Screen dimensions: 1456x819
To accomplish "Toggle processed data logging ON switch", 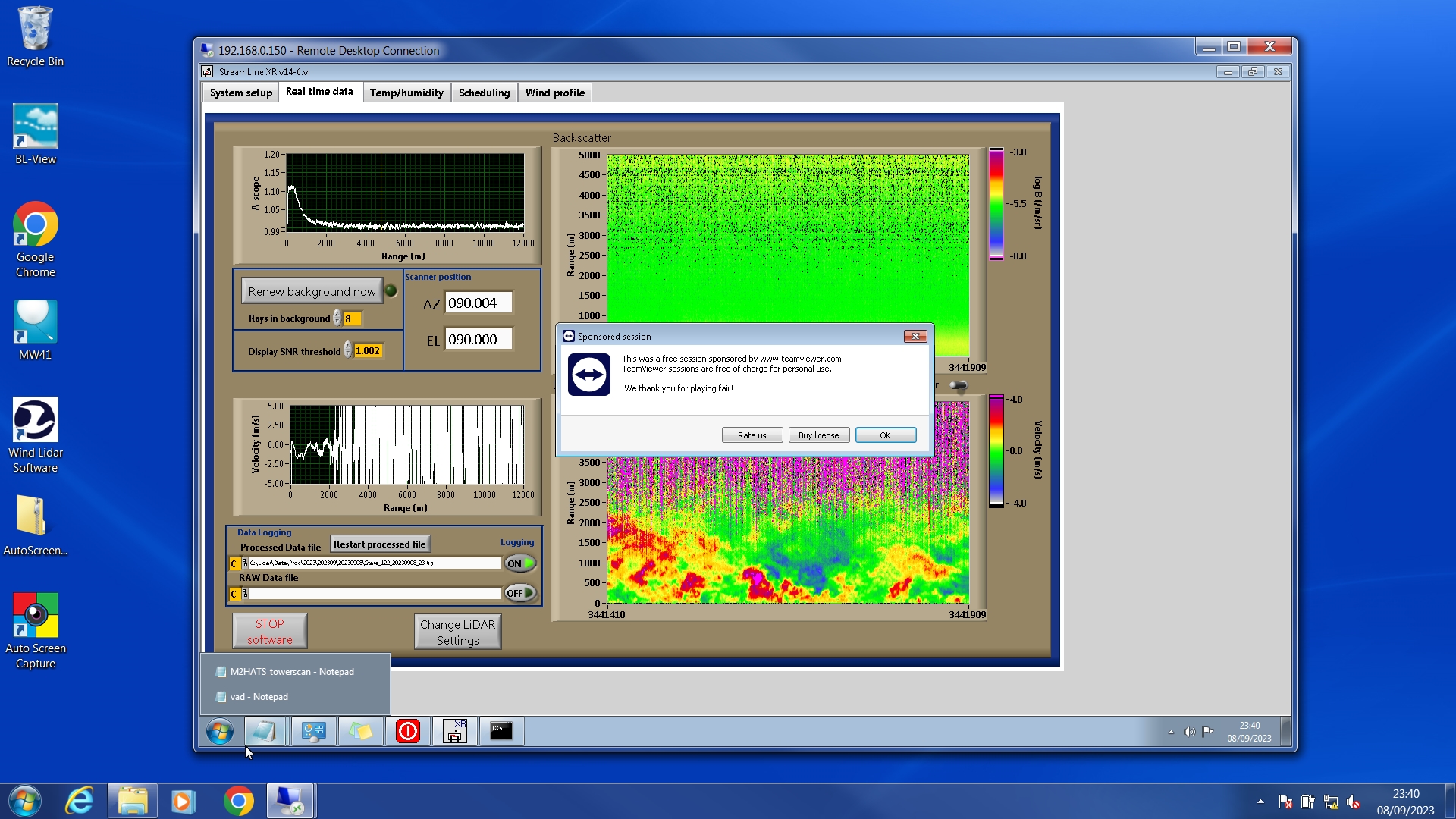I will (x=520, y=563).
